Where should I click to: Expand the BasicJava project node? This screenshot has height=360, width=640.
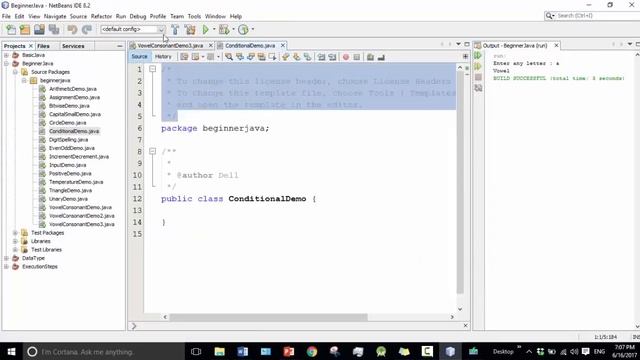tap(6, 55)
